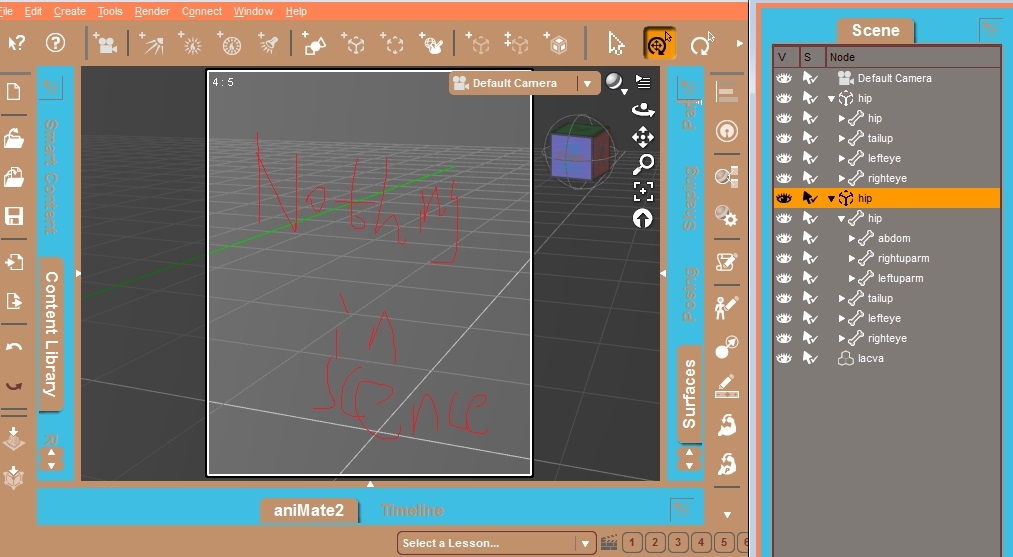Collapse the highlighted hip figure node
Screen dimensions: 1013x557
(x=831, y=198)
